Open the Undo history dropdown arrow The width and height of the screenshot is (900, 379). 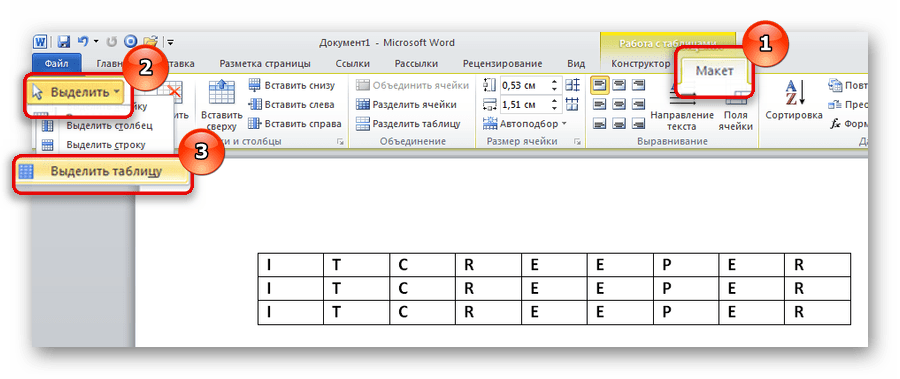(96, 42)
